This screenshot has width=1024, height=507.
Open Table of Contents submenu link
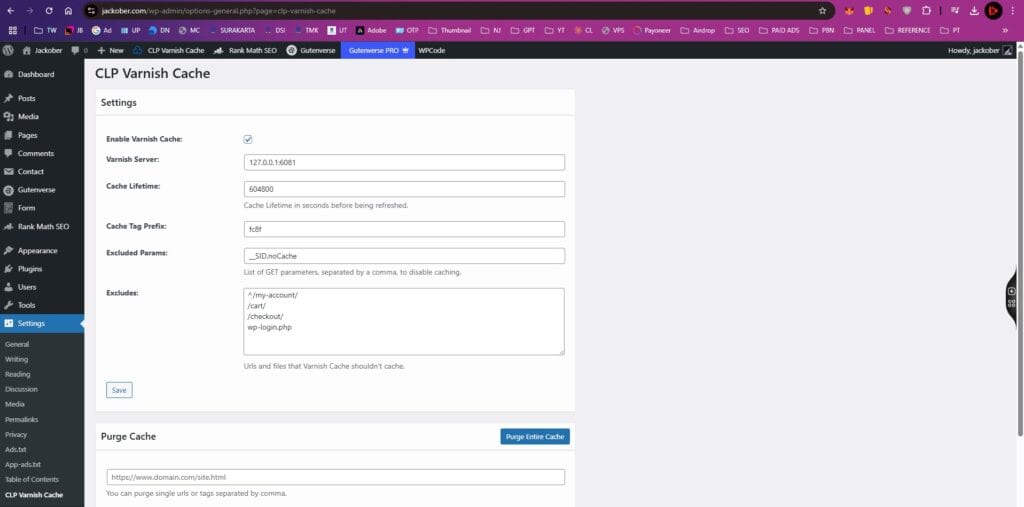[x=31, y=480]
